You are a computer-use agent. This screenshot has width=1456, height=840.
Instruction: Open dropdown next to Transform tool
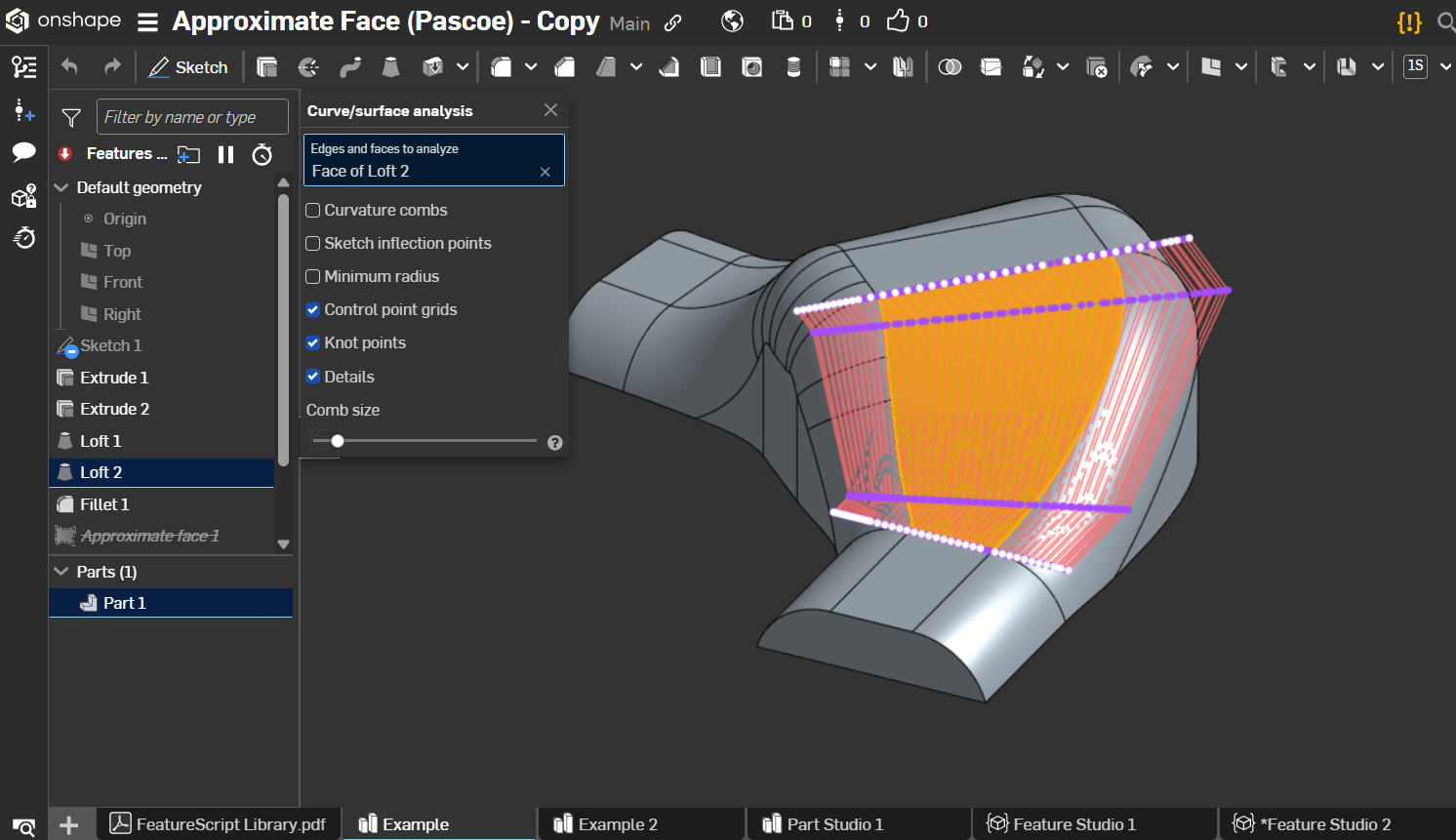point(1063,66)
